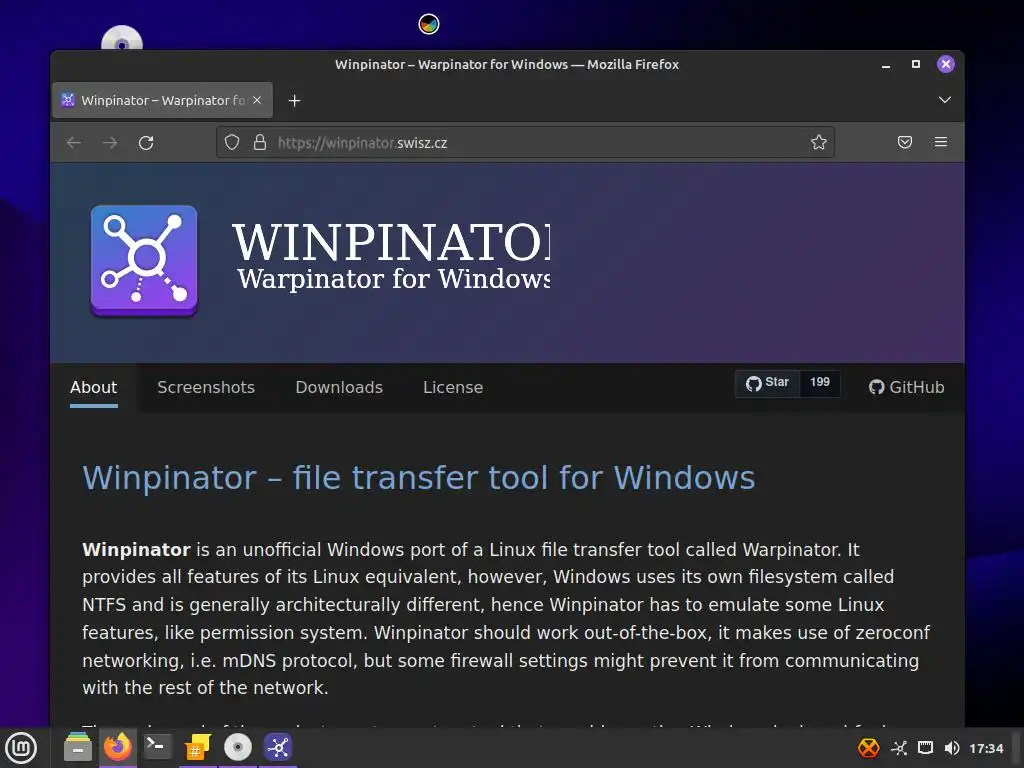This screenshot has width=1024, height=768.
Task: Go to the Downloads section
Action: 339,387
